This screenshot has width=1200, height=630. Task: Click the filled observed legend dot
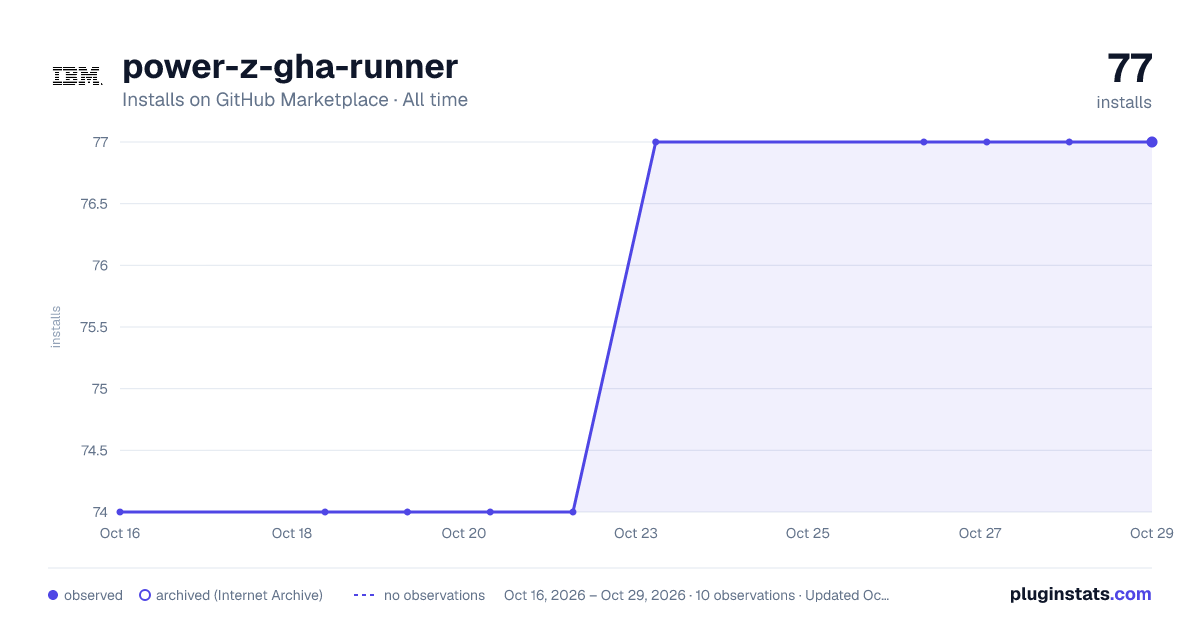pos(53,595)
